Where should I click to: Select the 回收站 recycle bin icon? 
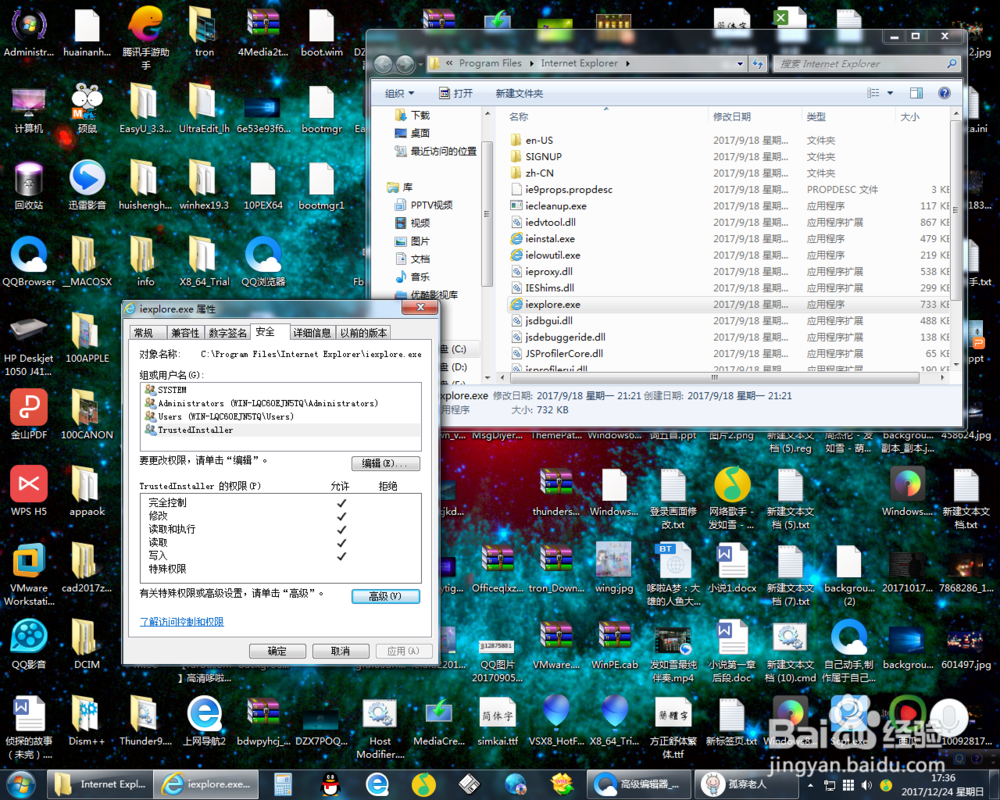(29, 186)
